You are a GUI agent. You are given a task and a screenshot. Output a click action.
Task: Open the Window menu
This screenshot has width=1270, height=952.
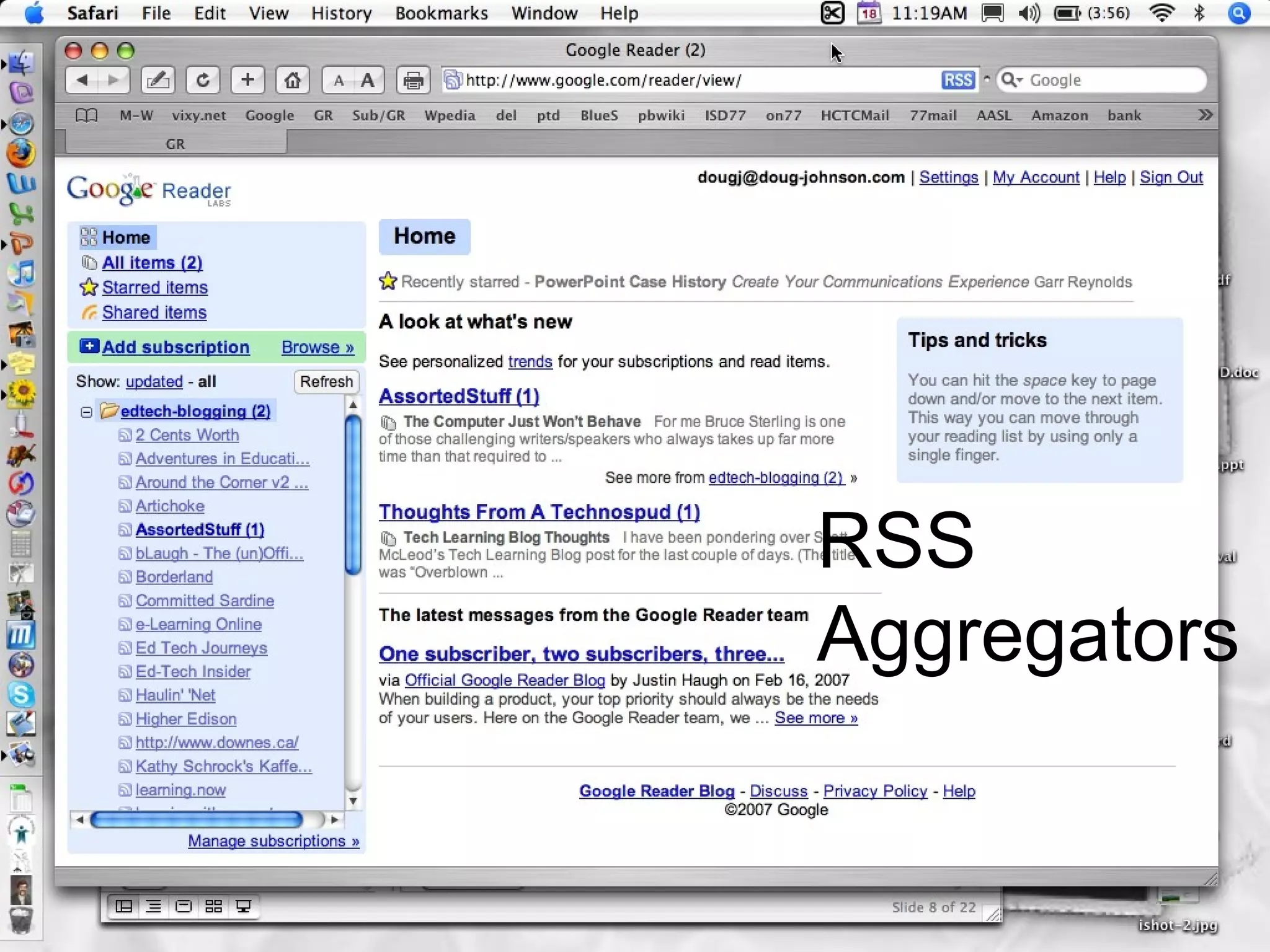(x=544, y=13)
